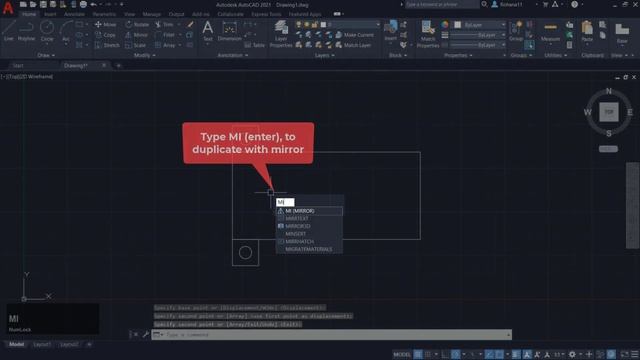Viewport: 640px width, 360px height.
Task: Click the Fillet tool
Action: 165,35
